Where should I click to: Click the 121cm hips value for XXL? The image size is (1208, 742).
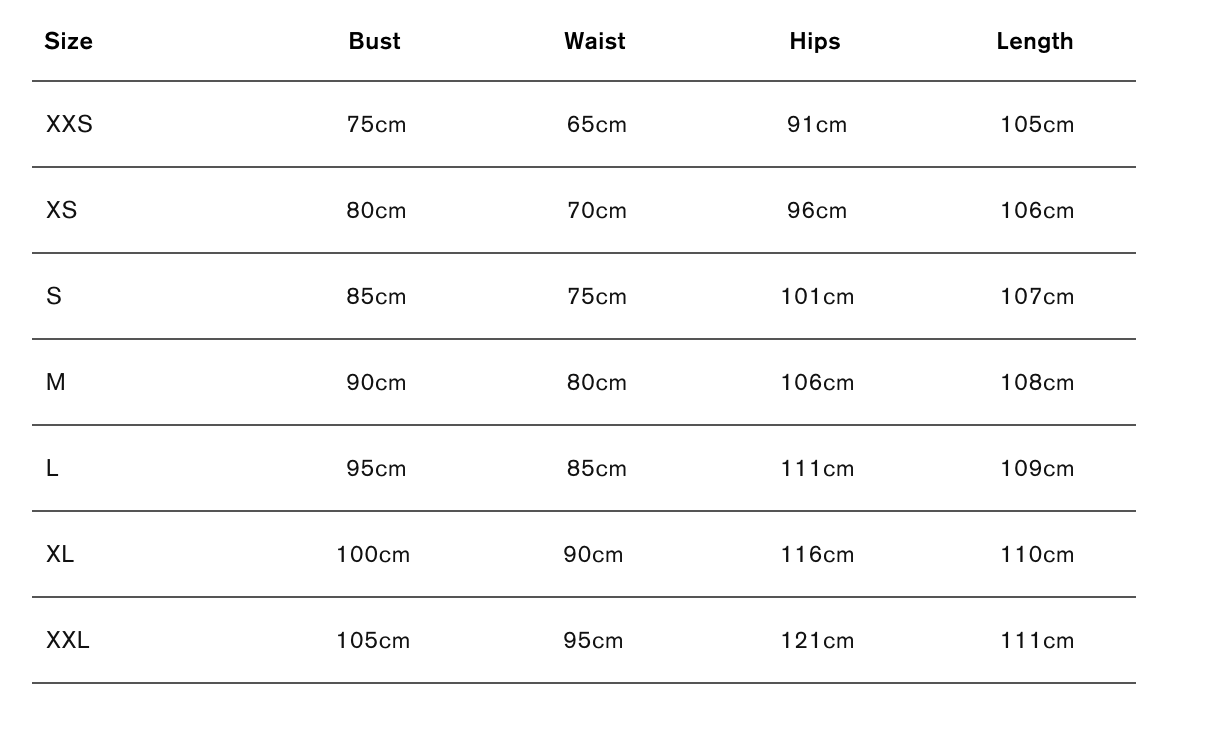tap(818, 641)
